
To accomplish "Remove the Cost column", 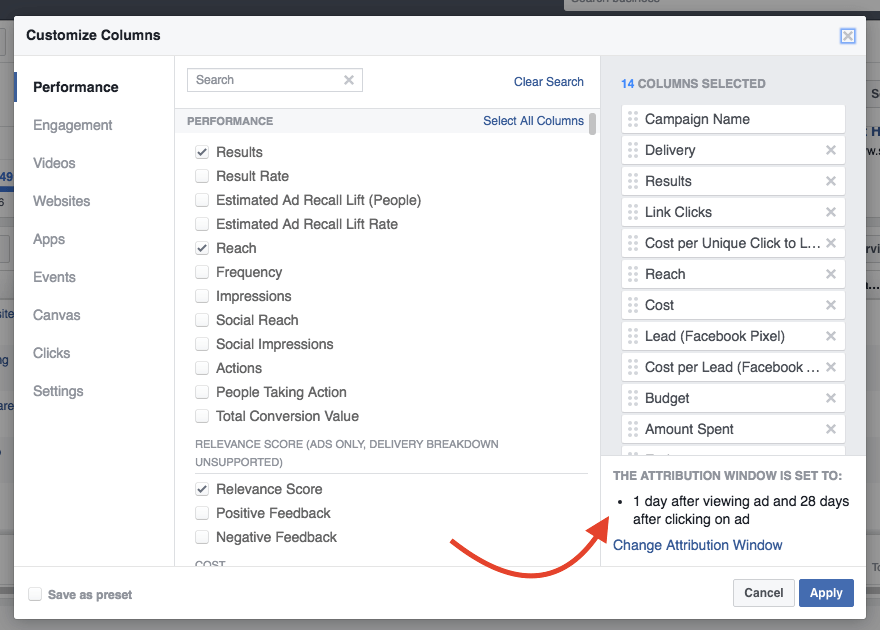I will pos(831,305).
